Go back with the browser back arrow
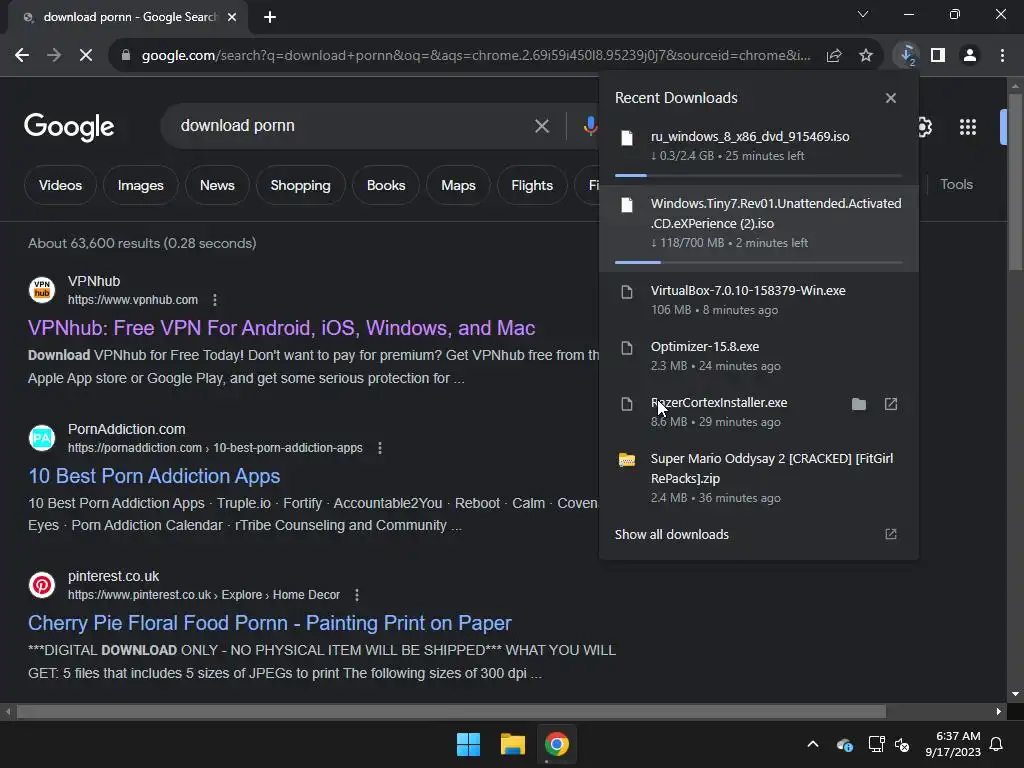 click(22, 56)
